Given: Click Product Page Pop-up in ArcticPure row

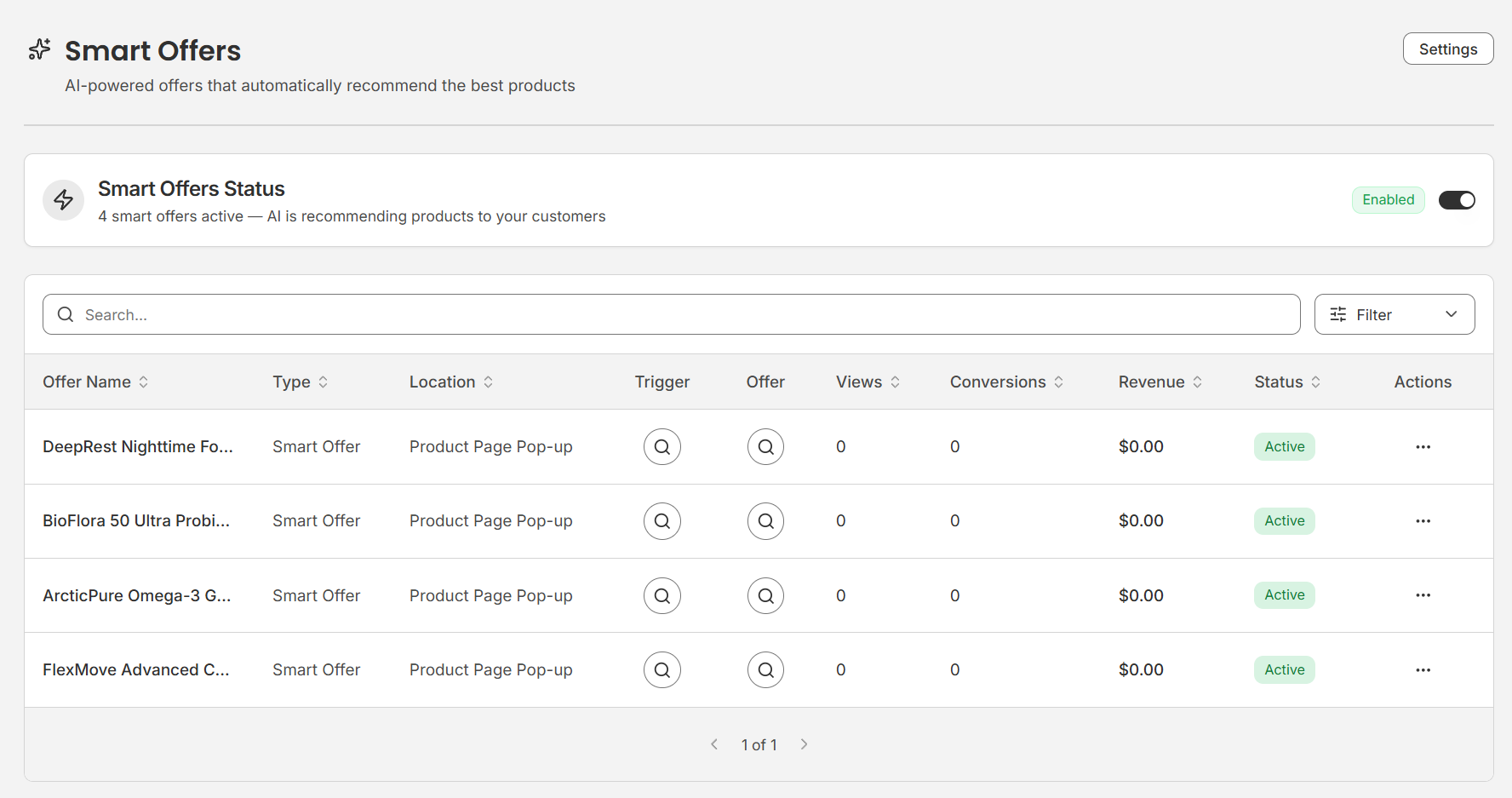Looking at the screenshot, I should 491,595.
